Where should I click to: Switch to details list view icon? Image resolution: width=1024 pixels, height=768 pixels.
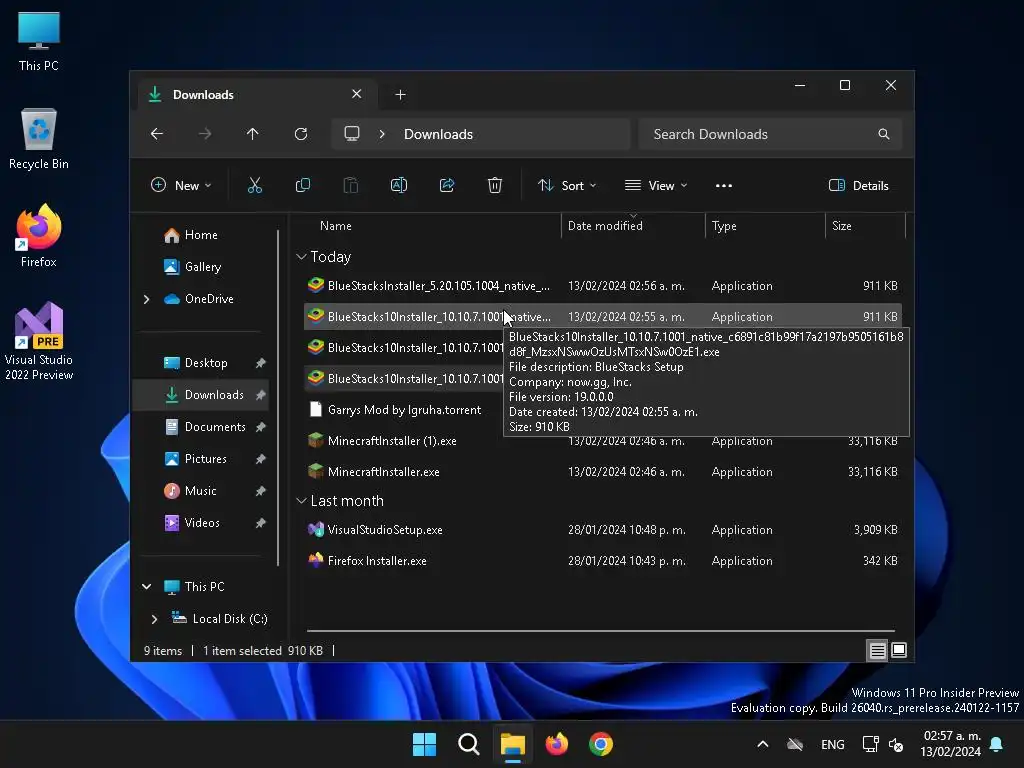877,650
